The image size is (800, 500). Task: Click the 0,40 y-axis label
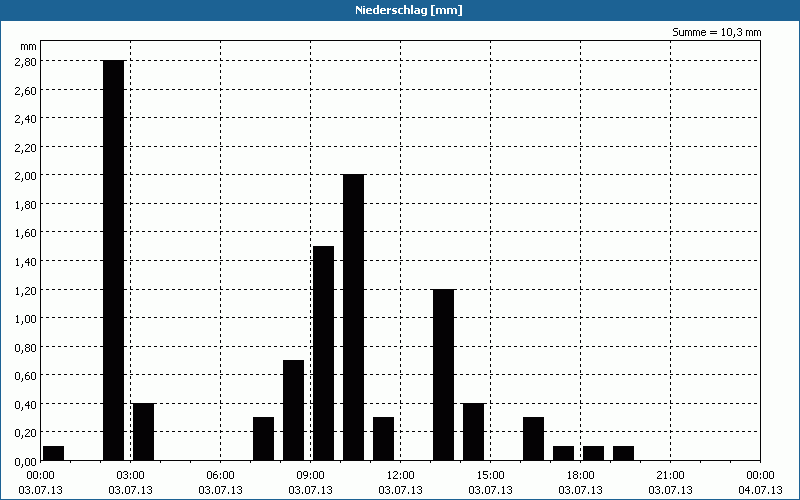point(26,404)
